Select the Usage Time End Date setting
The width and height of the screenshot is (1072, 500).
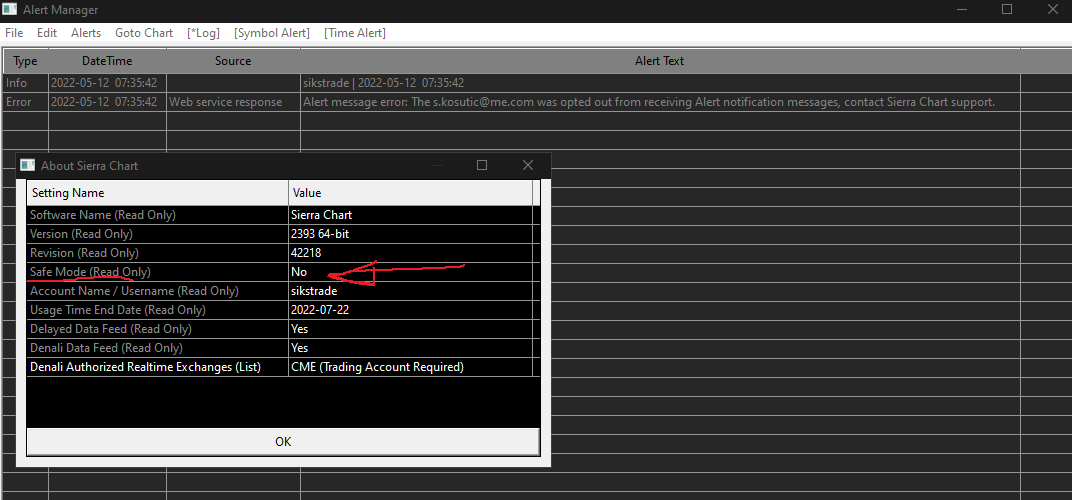157,310
